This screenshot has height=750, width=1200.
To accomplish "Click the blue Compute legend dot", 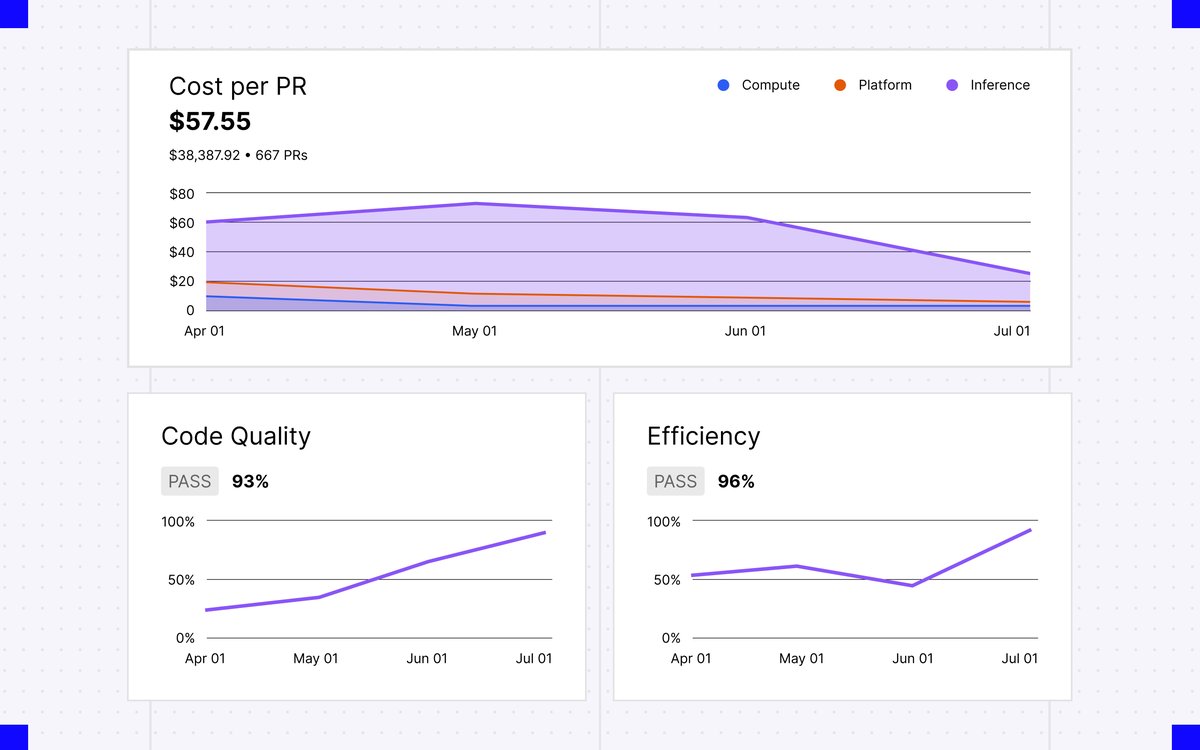I will point(724,85).
